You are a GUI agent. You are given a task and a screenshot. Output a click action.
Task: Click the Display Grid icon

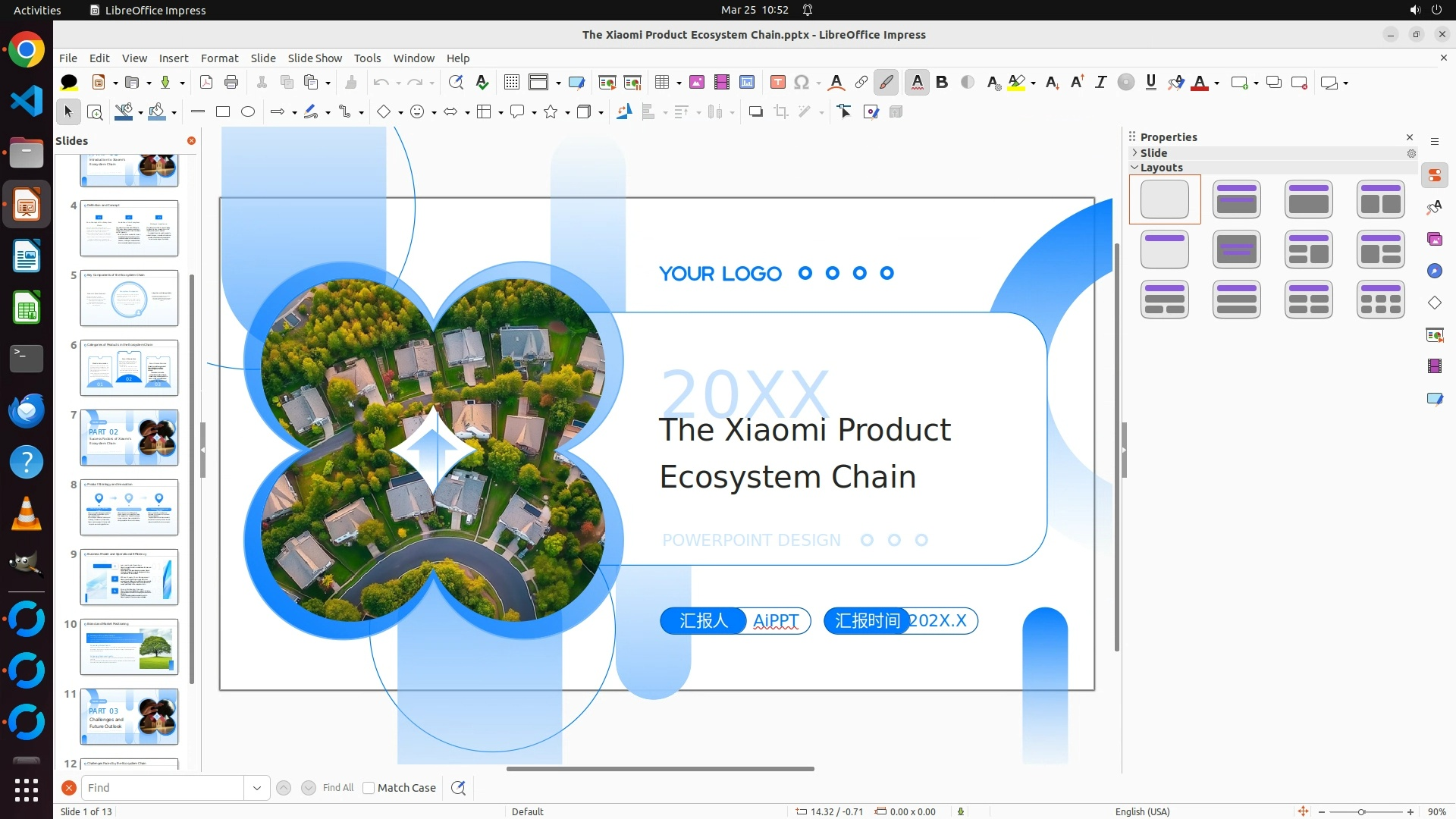pos(512,83)
